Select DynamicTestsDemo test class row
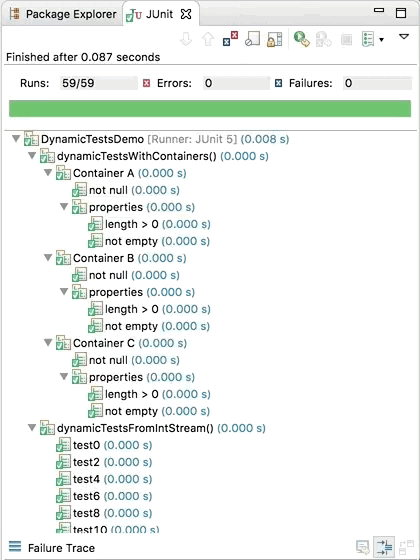This screenshot has width=420, height=560. (156, 139)
